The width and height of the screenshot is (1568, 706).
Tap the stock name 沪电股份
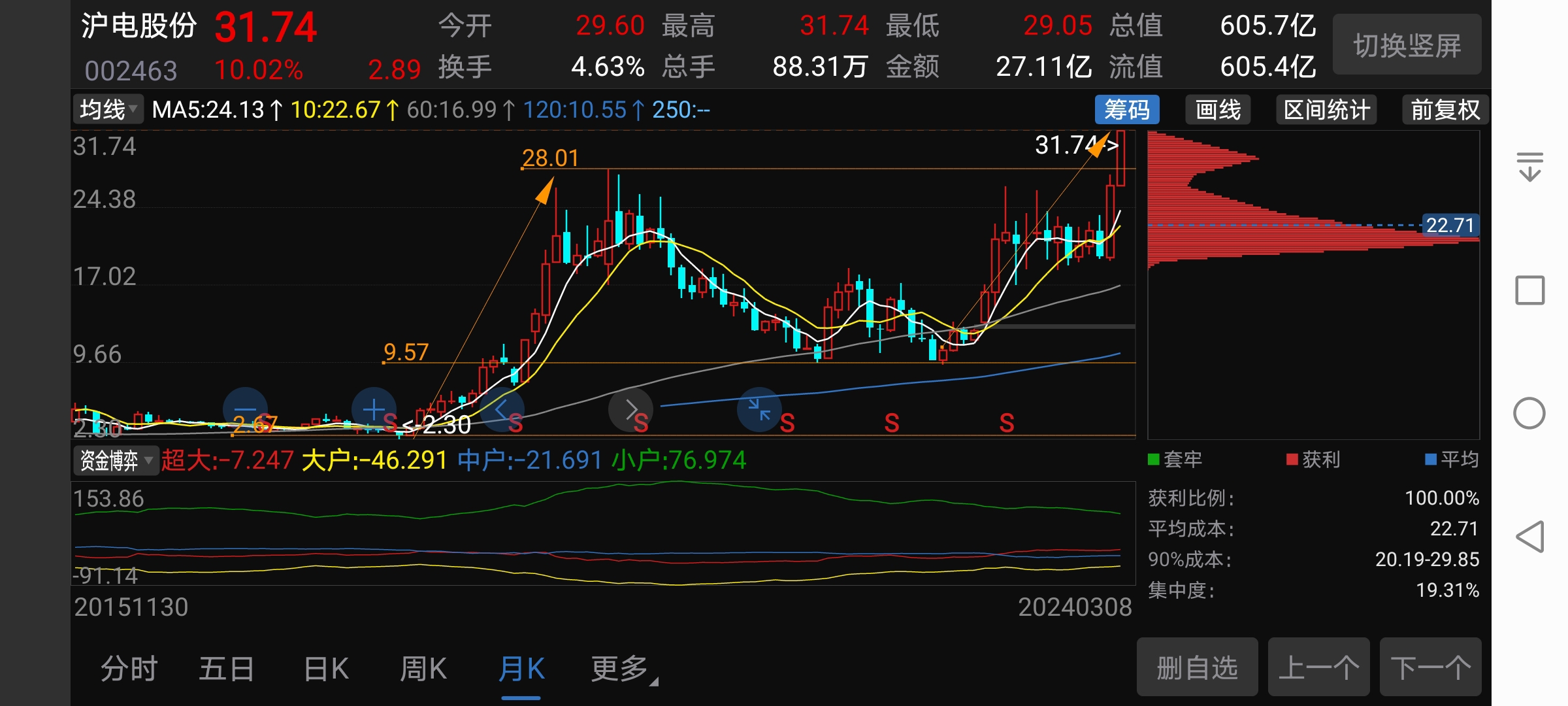point(139,26)
